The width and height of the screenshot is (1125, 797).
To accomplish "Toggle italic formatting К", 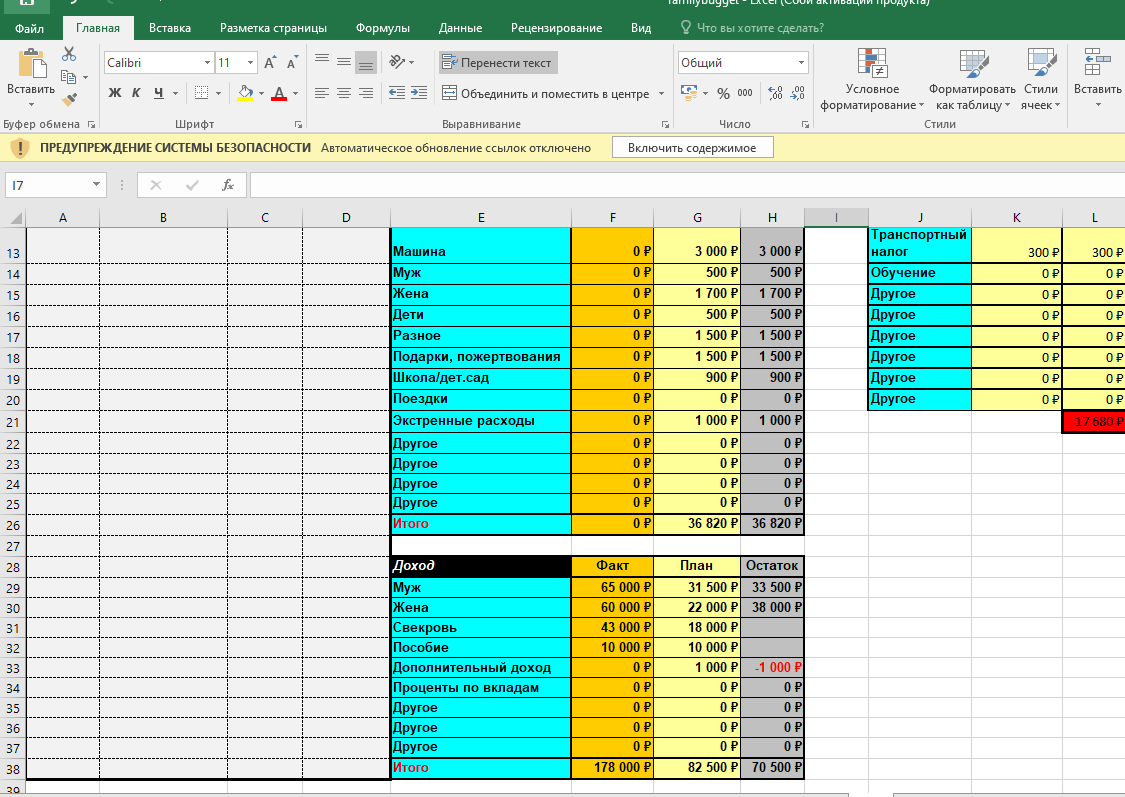I will [137, 93].
